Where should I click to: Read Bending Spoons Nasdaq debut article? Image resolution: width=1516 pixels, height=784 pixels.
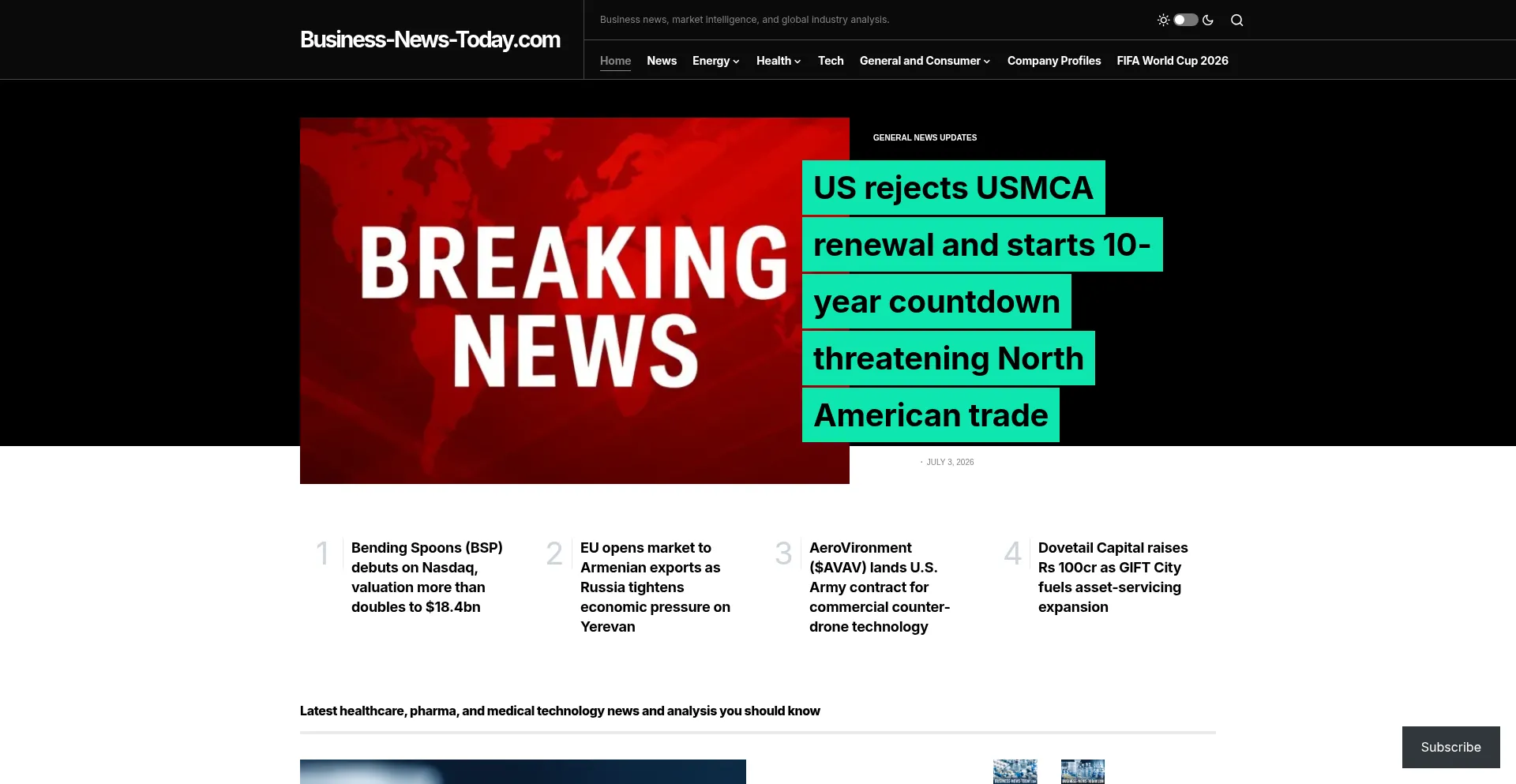[x=427, y=577]
